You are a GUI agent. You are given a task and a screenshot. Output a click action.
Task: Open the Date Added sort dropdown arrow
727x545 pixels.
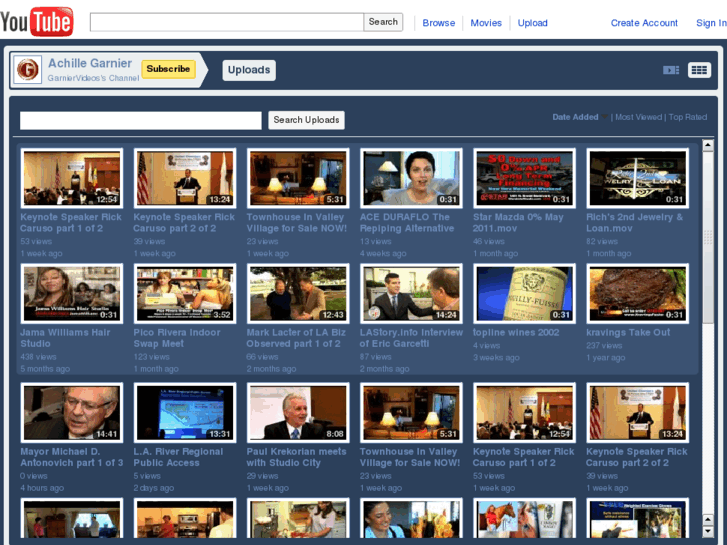604,117
